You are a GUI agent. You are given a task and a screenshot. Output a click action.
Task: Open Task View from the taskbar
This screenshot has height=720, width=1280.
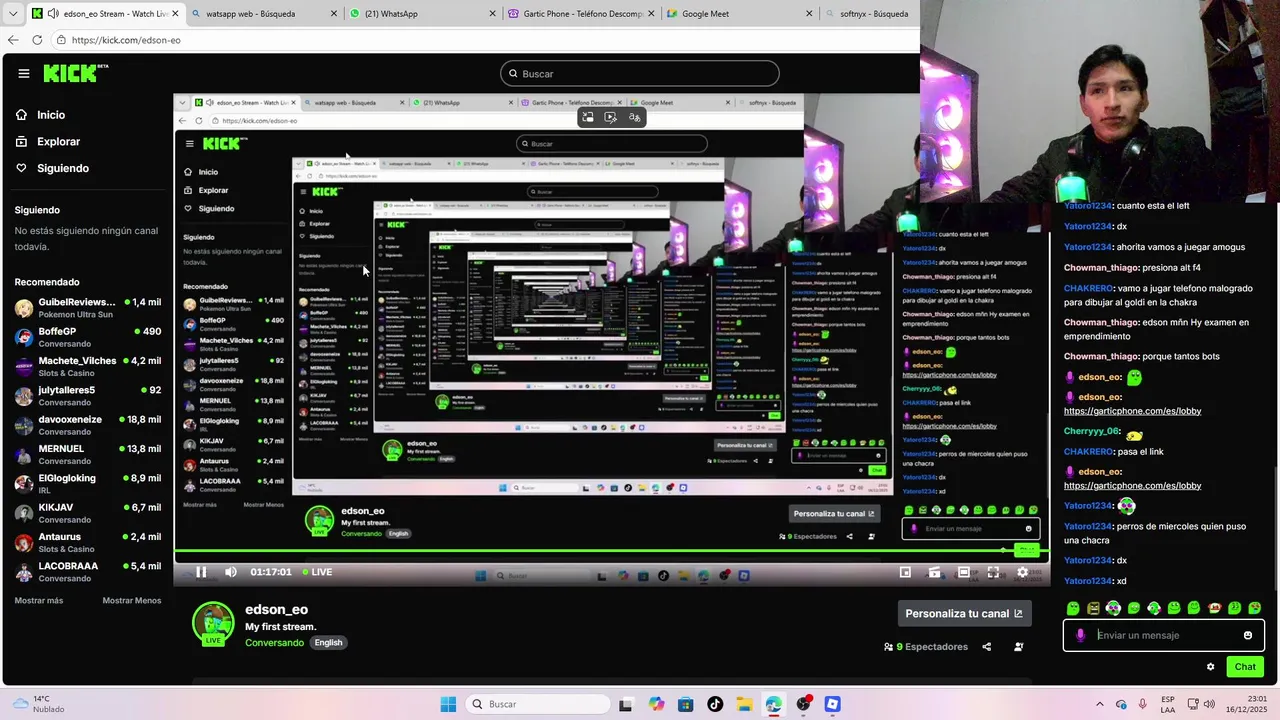pyautogui.click(x=626, y=704)
